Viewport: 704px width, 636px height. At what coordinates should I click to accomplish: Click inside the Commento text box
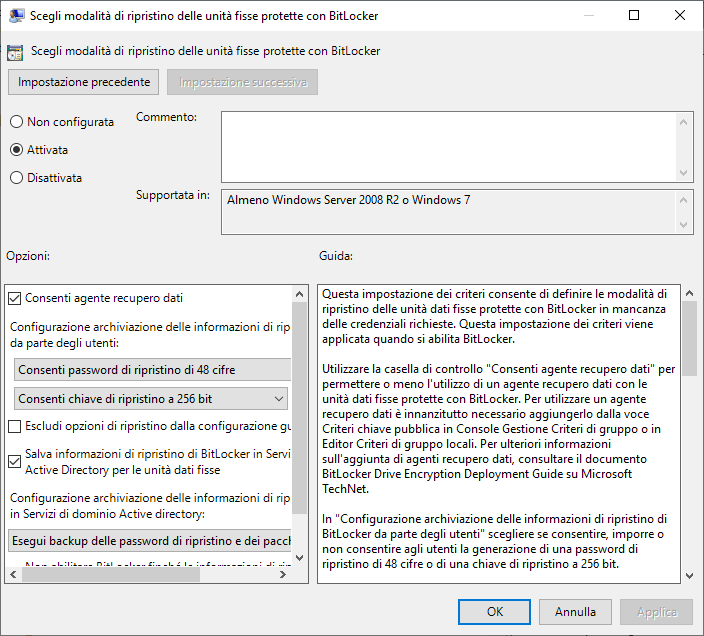click(x=449, y=147)
